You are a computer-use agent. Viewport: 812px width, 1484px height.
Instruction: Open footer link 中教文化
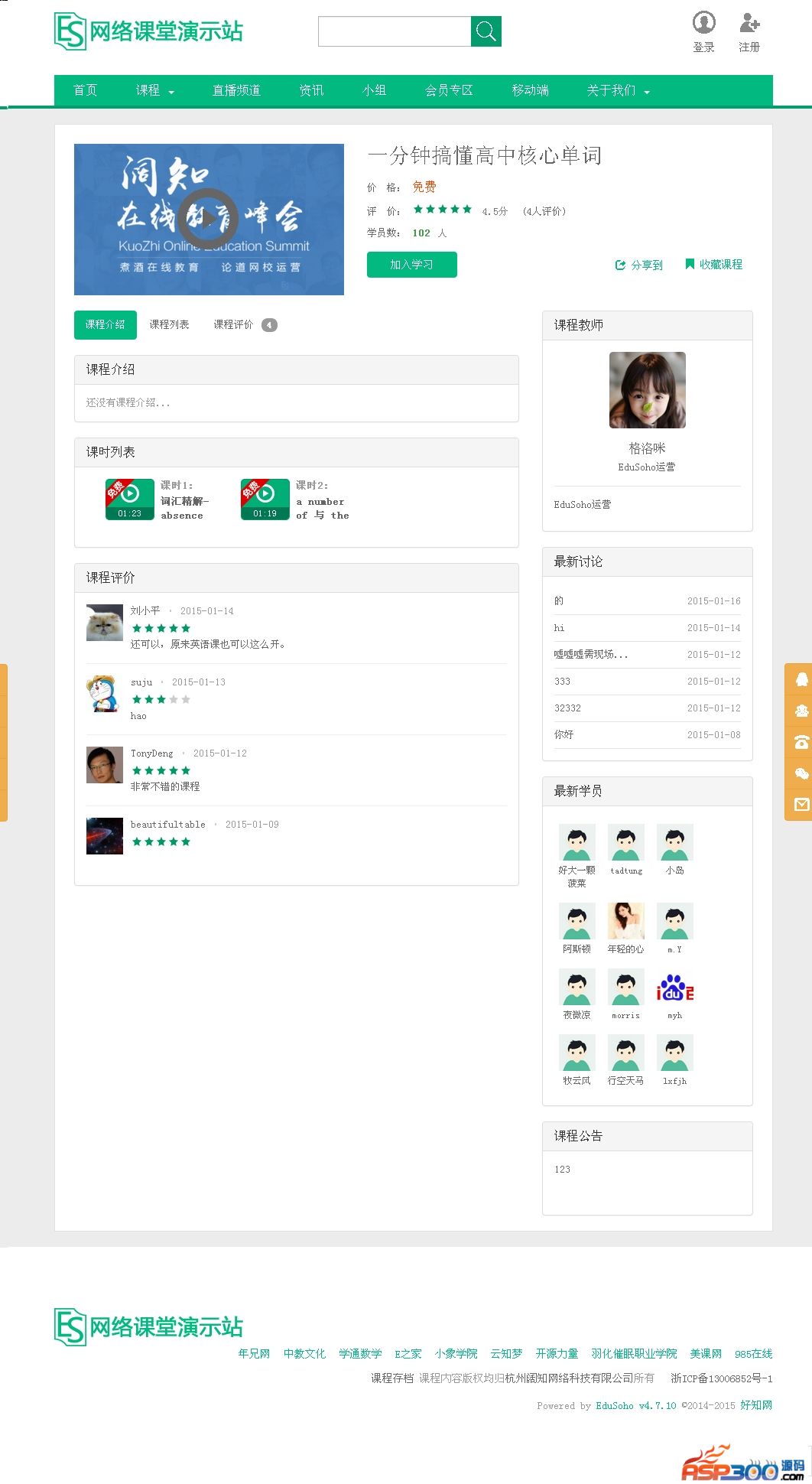pos(304,1353)
